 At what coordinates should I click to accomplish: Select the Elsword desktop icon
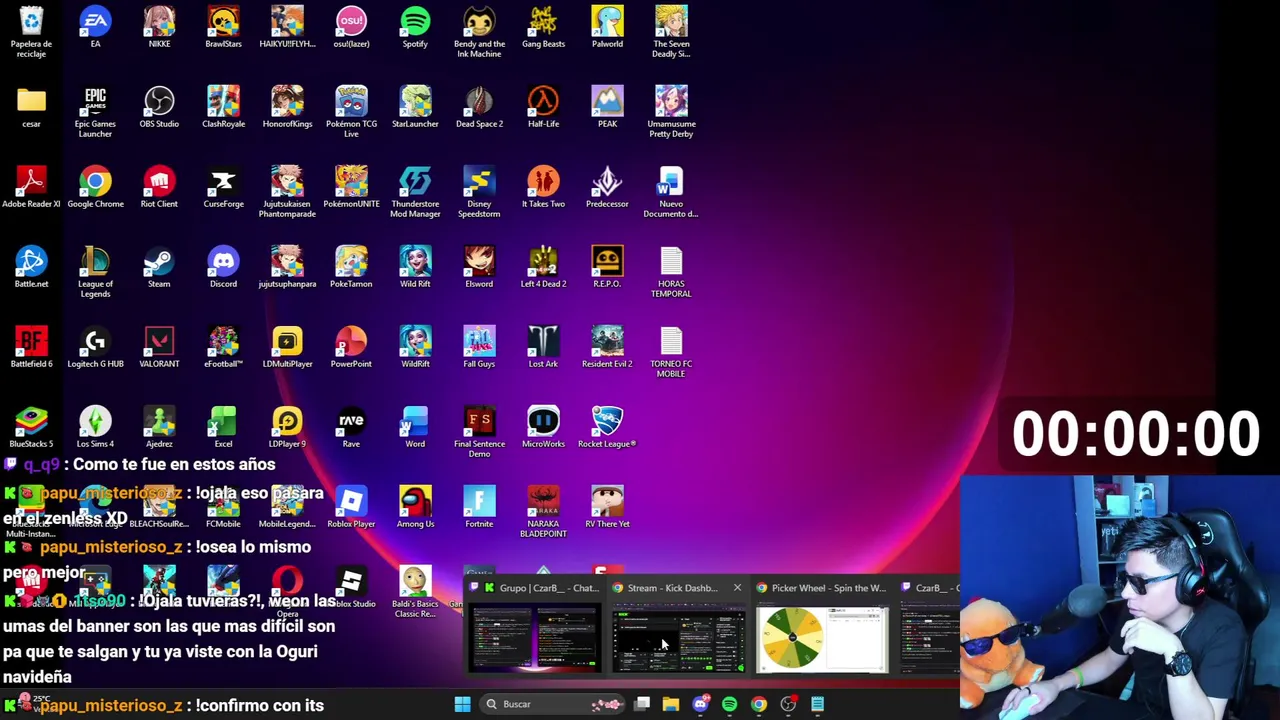coord(479,267)
